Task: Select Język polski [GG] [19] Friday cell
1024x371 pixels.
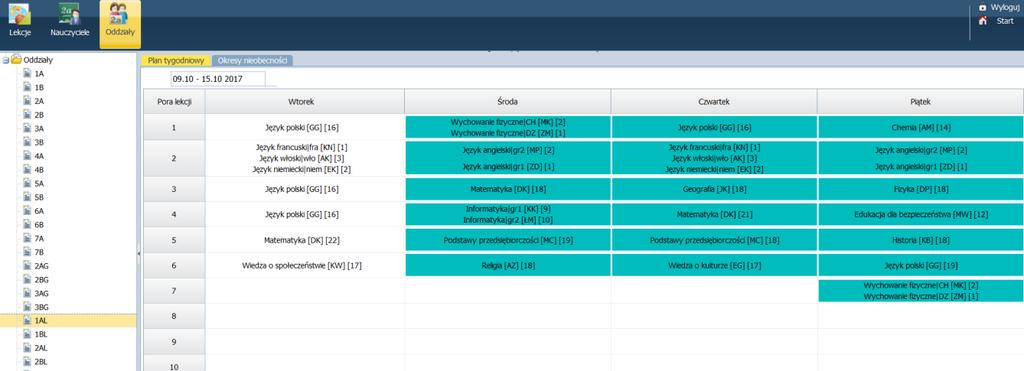Action: click(x=921, y=265)
